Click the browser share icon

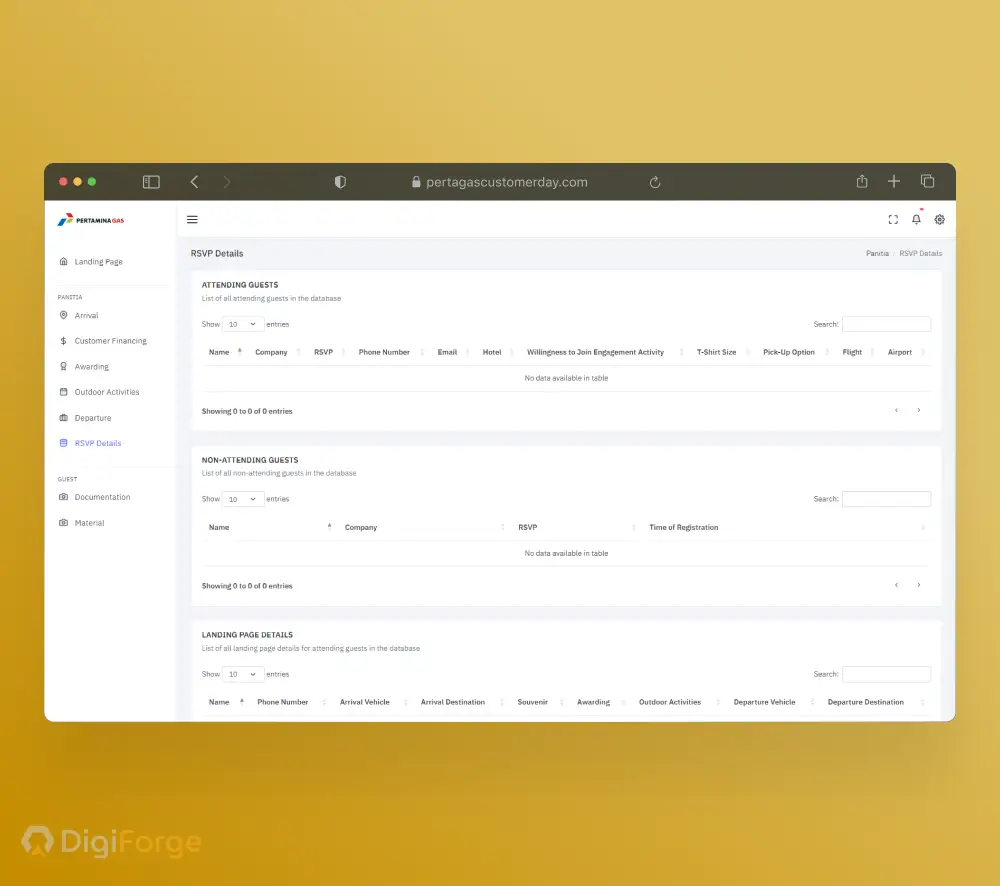coord(862,182)
